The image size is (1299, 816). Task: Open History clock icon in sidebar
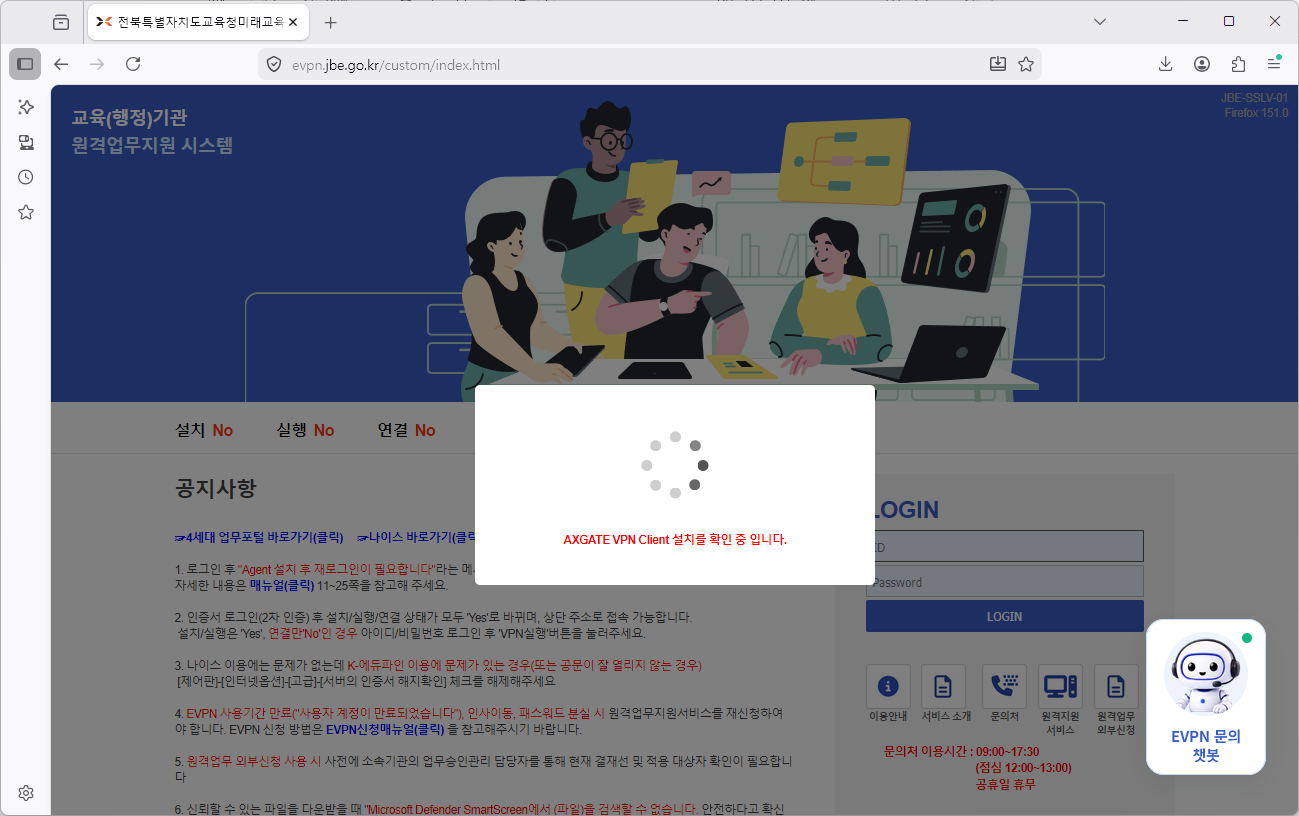pos(26,177)
